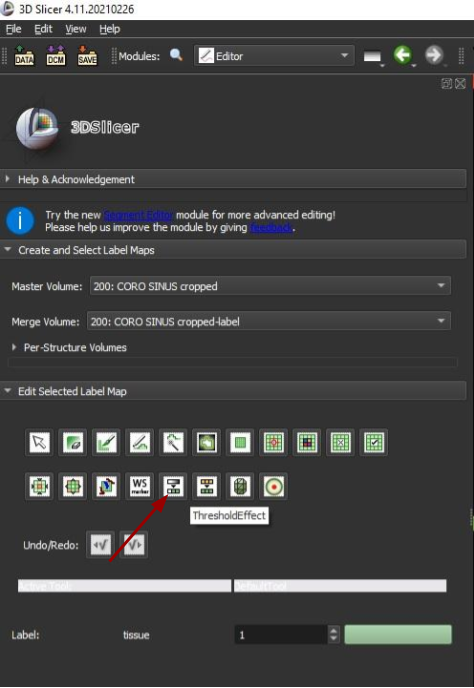Expand Help & Acknowledgement section
Viewport: 474px width, 688px height.
(233, 179)
